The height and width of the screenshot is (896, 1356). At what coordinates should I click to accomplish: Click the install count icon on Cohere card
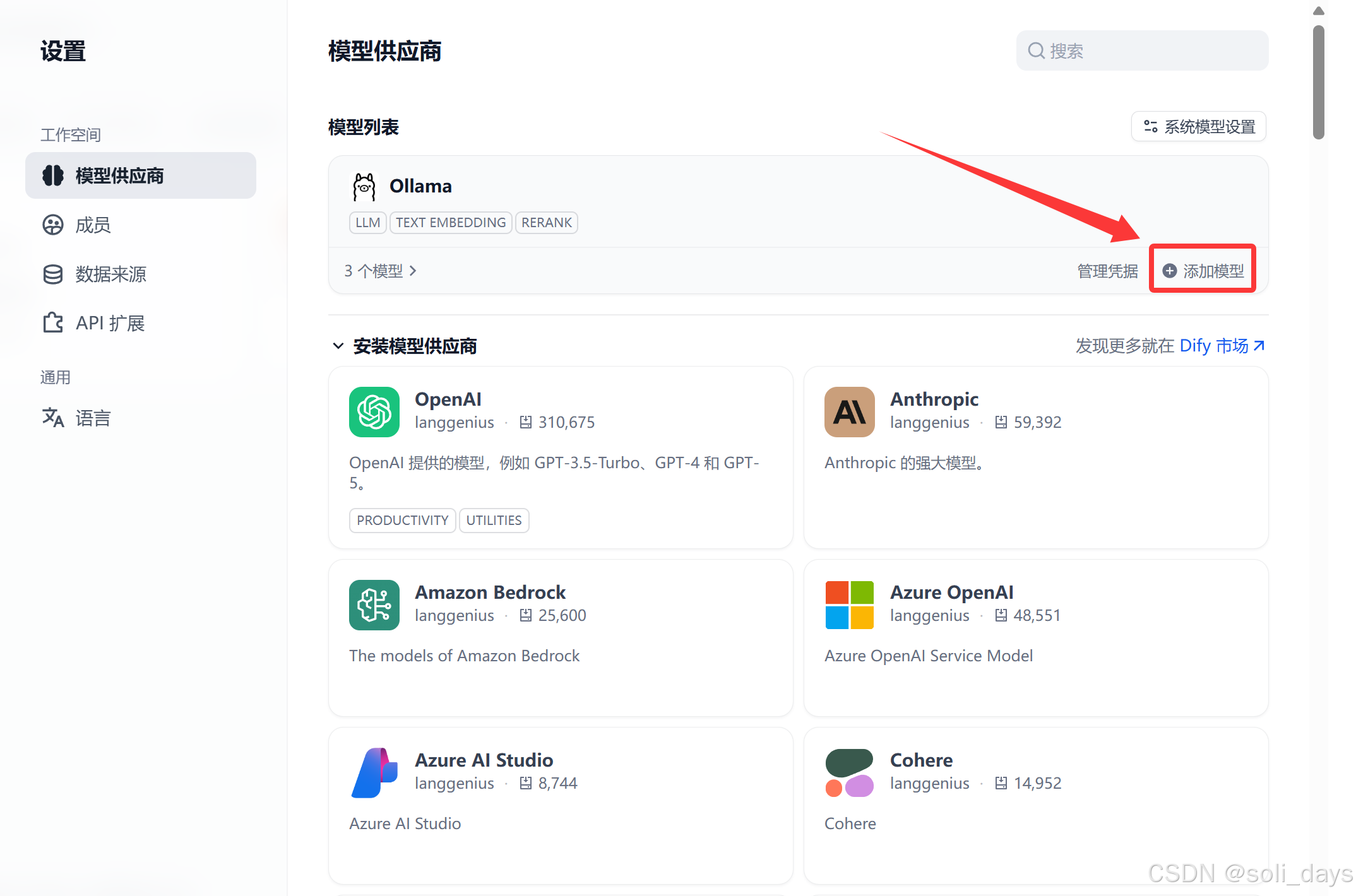(1001, 783)
